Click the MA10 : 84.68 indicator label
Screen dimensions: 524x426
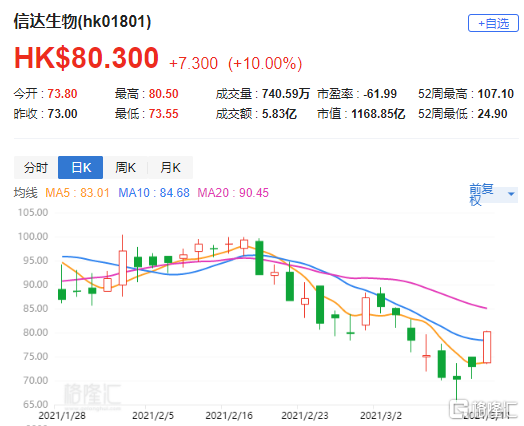tap(154, 193)
